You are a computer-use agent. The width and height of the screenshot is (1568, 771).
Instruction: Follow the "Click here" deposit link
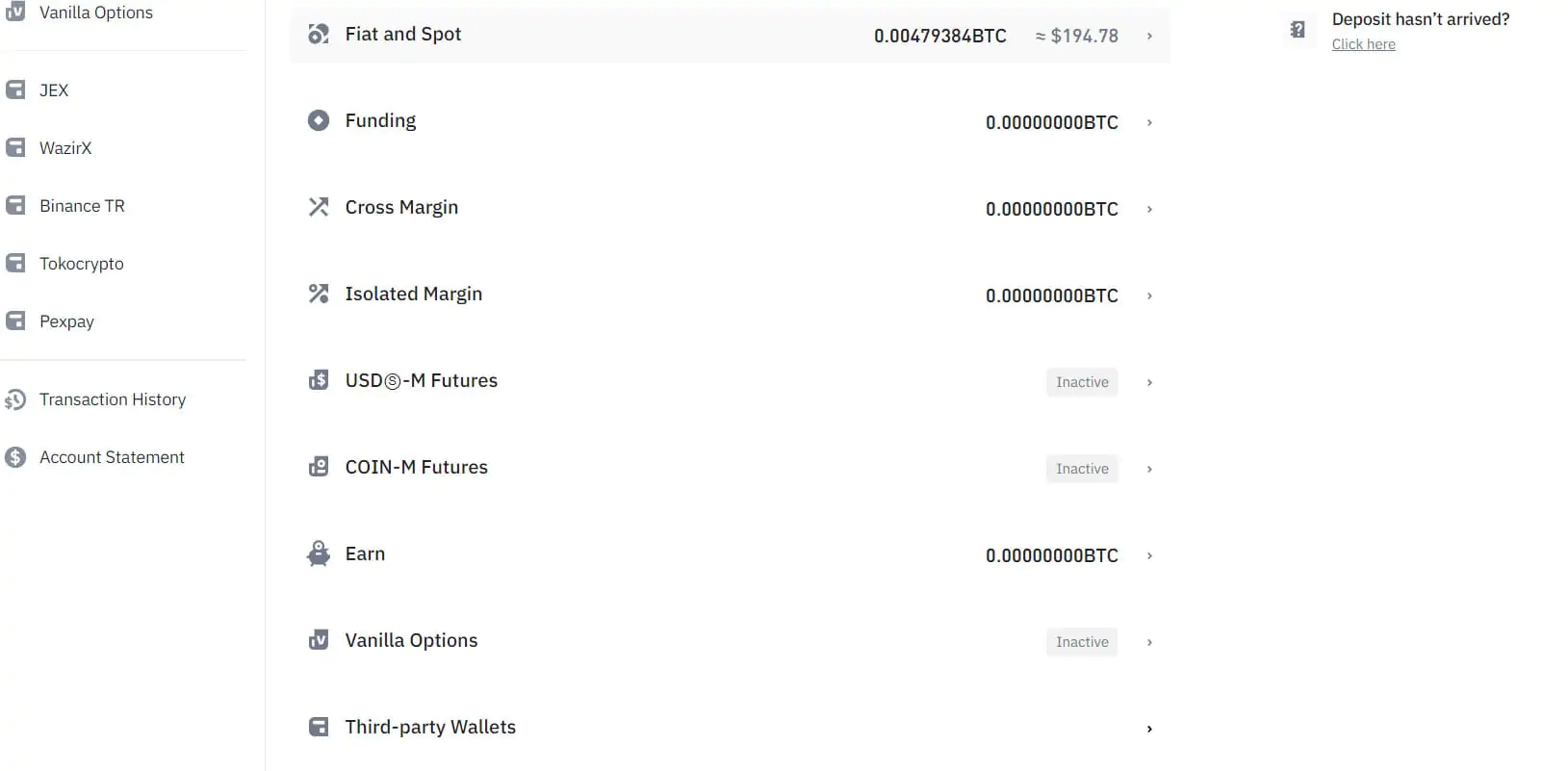[1363, 44]
